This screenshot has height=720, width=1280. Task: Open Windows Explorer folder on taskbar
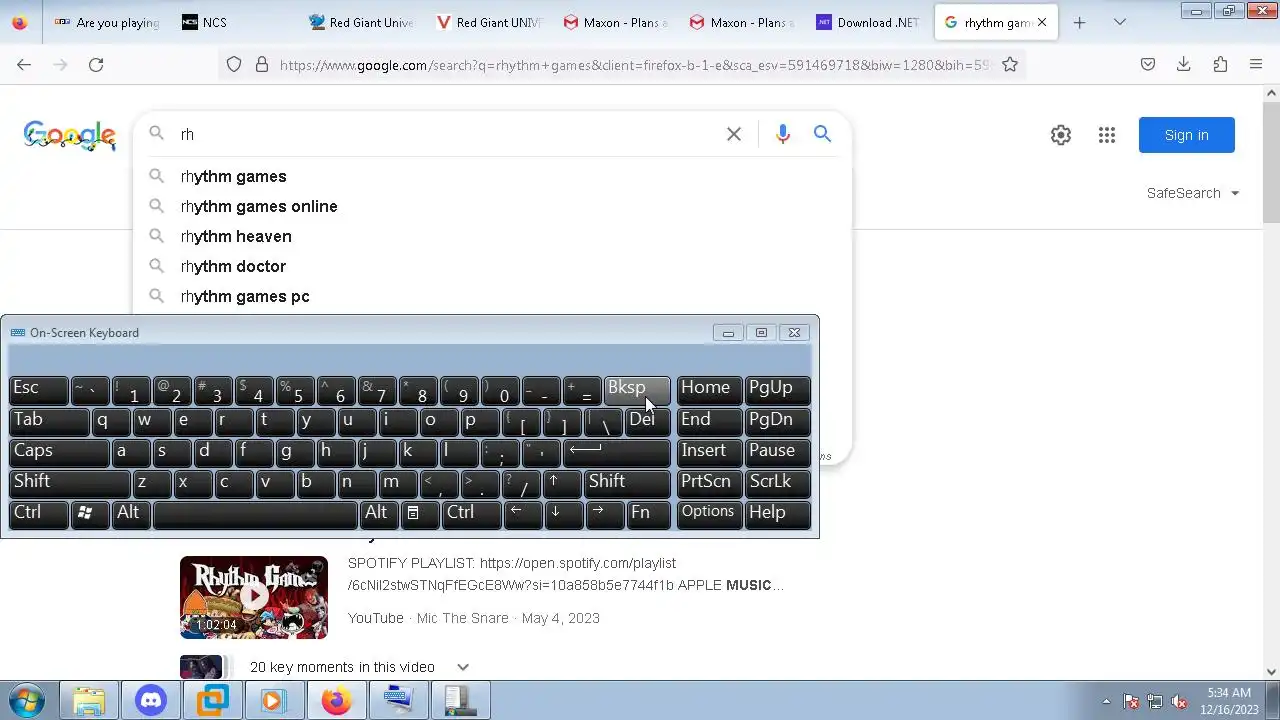coord(89,700)
